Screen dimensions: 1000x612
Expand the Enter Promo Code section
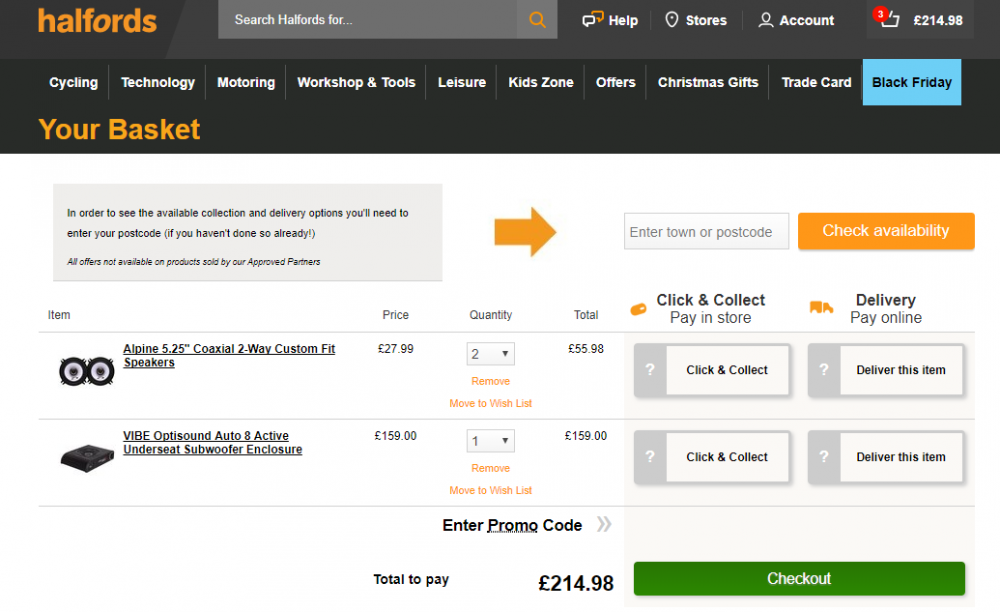(x=512, y=525)
